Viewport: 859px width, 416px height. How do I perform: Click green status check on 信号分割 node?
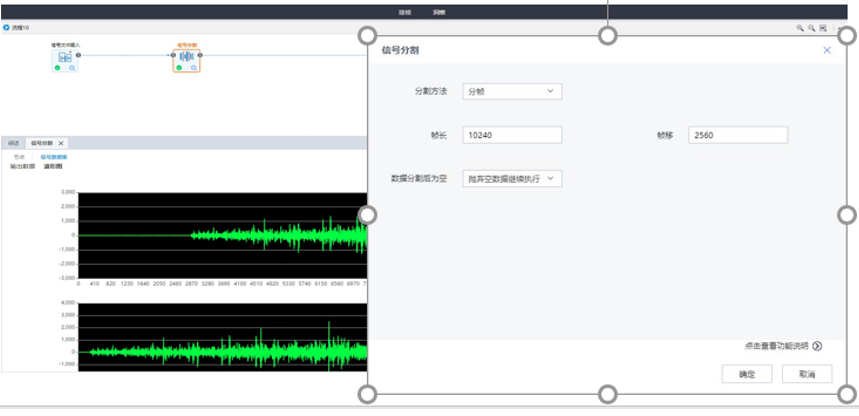tap(179, 68)
